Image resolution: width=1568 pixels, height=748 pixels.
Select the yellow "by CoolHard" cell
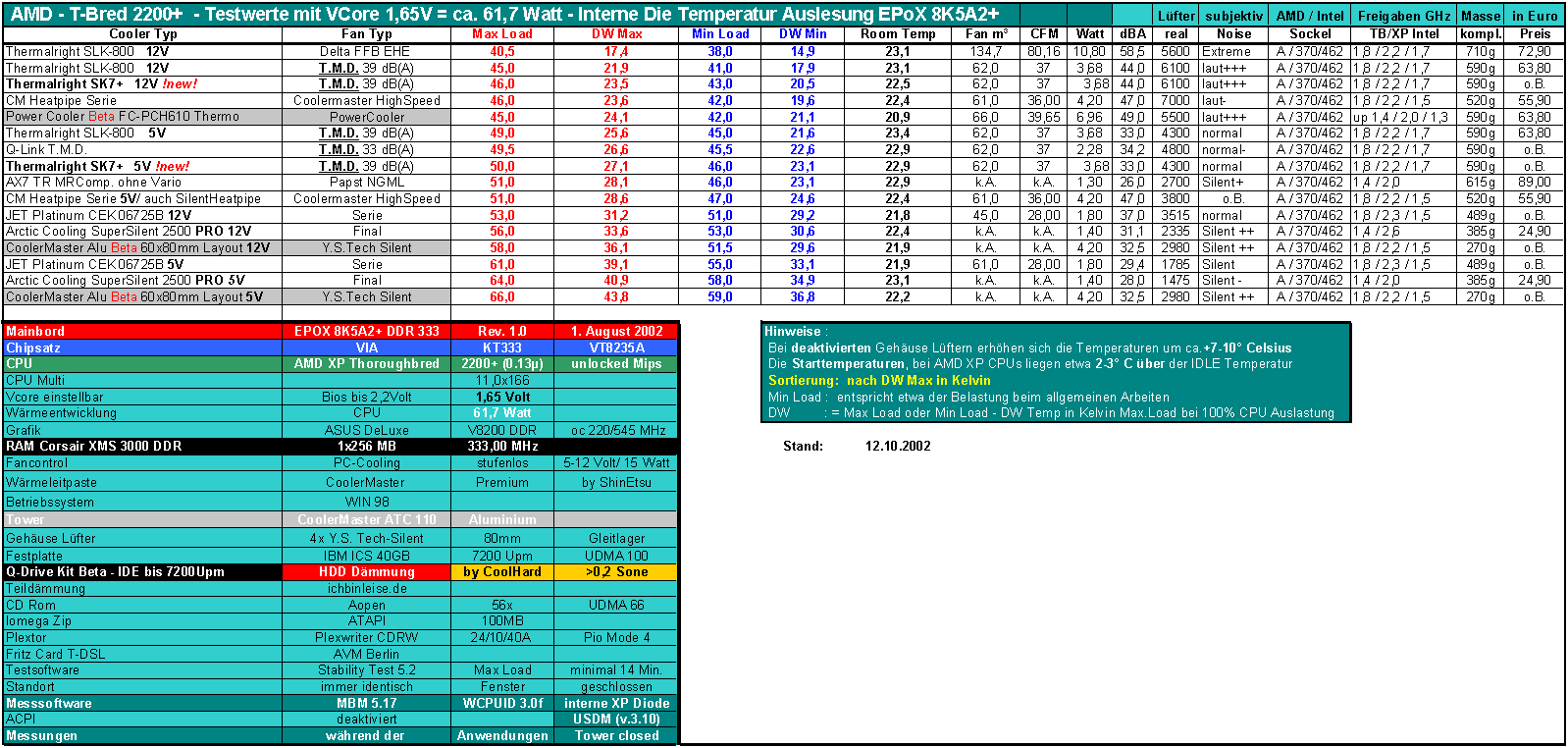[x=502, y=572]
